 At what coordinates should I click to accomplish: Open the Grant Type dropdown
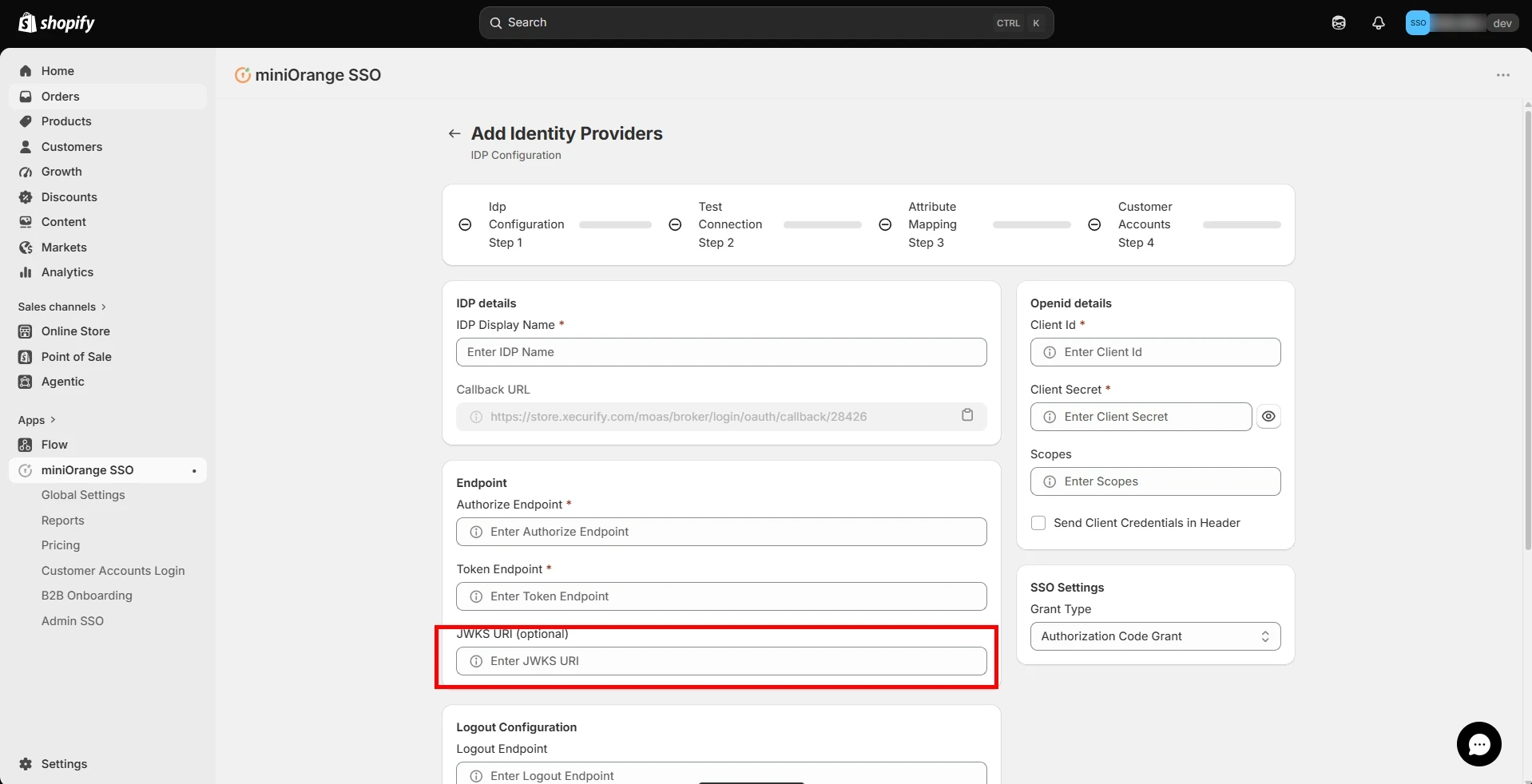(1155, 636)
